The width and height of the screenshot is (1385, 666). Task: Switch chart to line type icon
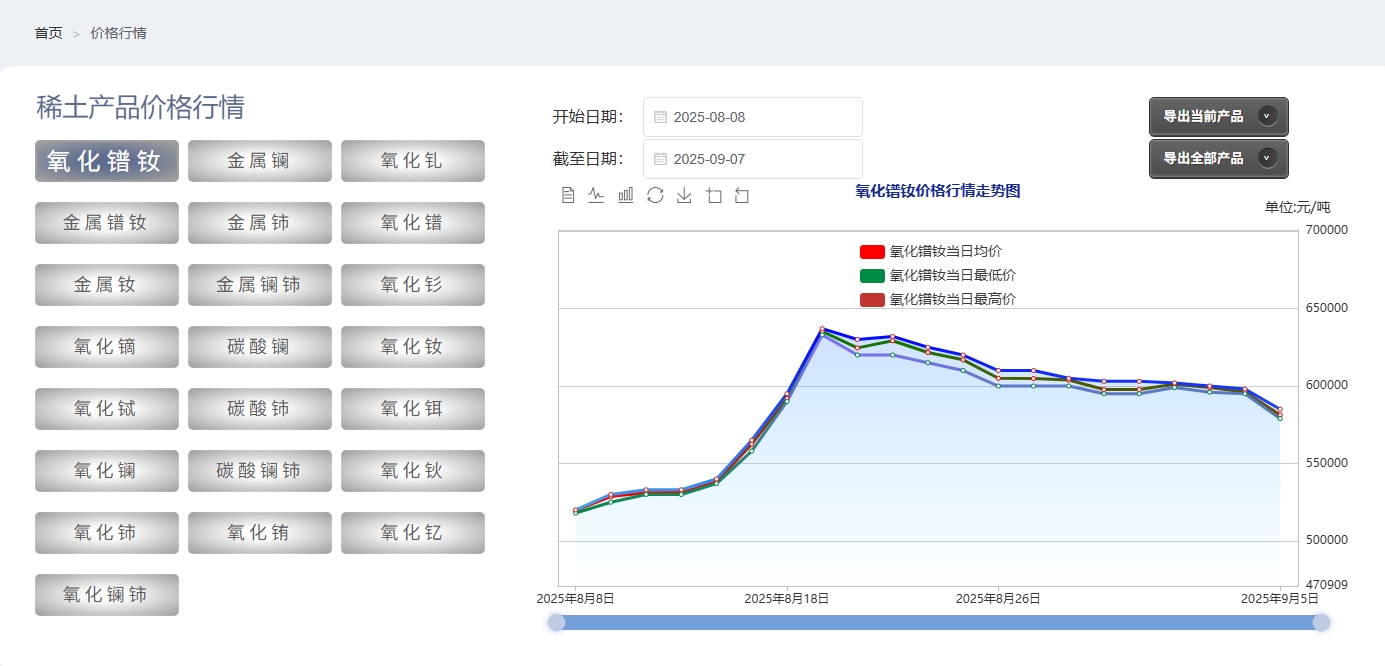(x=597, y=195)
